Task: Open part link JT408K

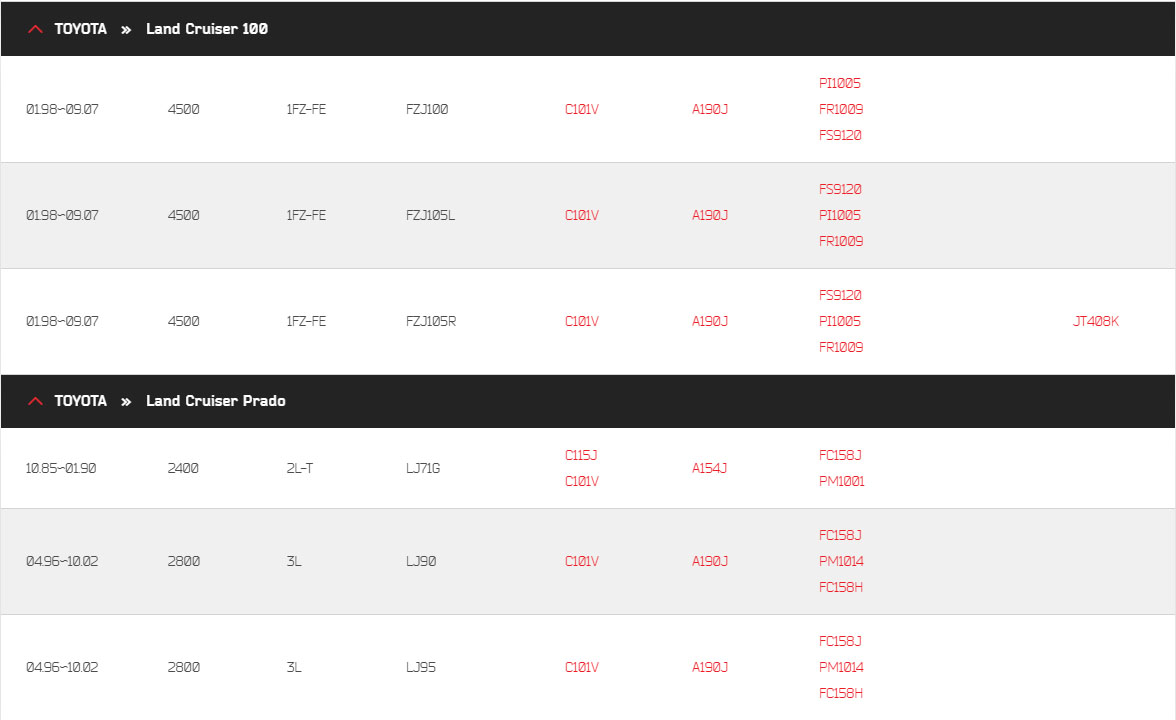Action: 1095,321
